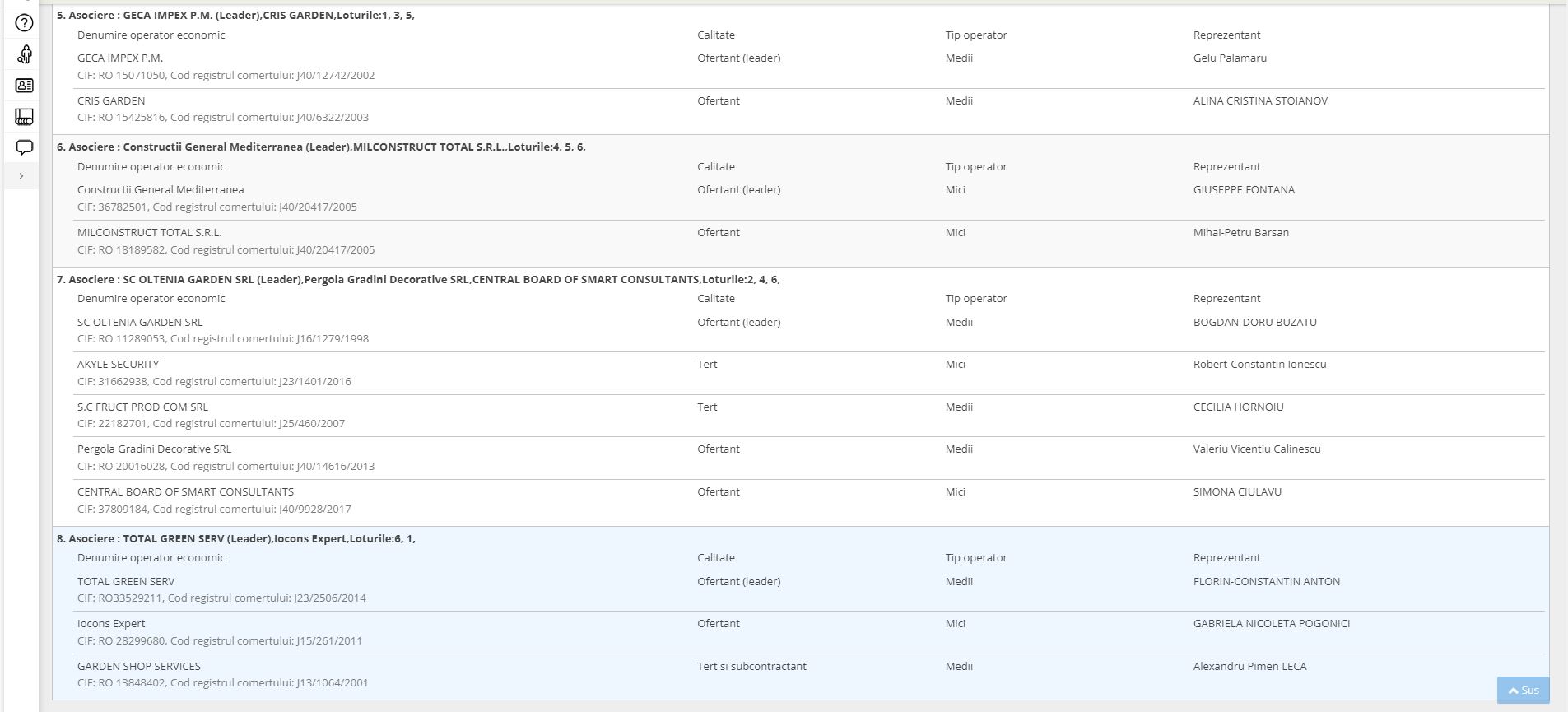
Task: Select association 5 header GECA IMPEX P.M.
Action: click(235, 15)
